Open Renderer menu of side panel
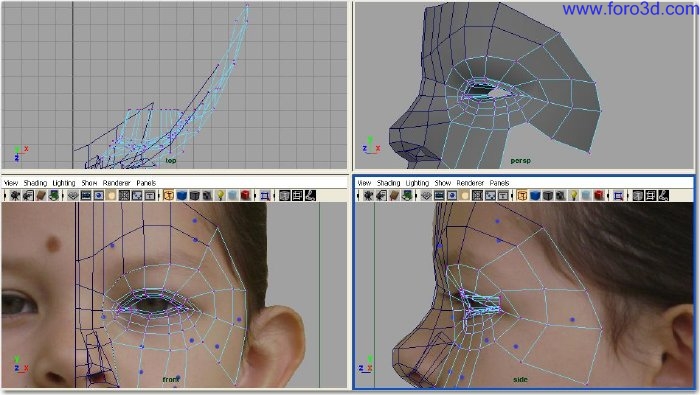 470,183
